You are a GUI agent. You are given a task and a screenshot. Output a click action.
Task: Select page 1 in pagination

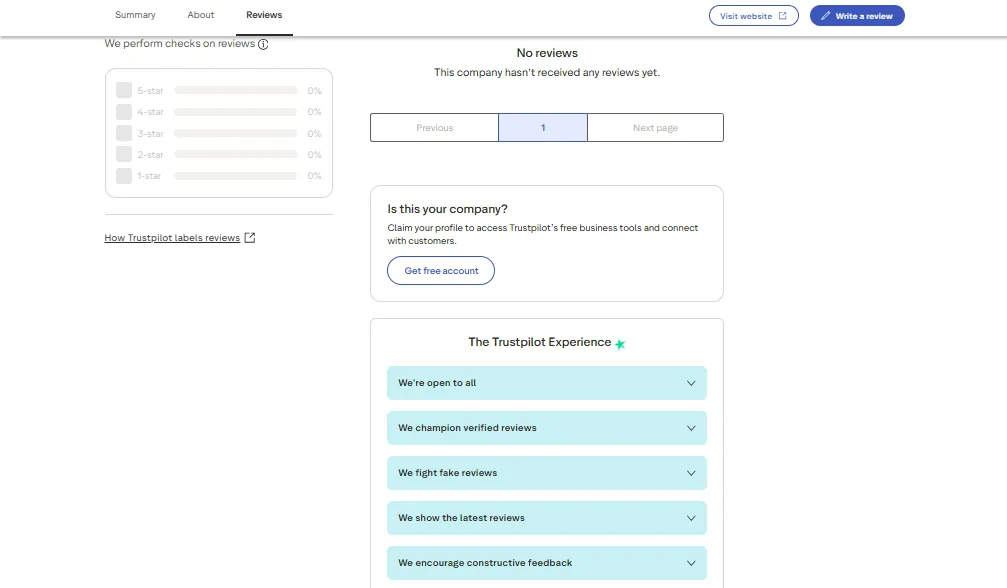coord(543,128)
